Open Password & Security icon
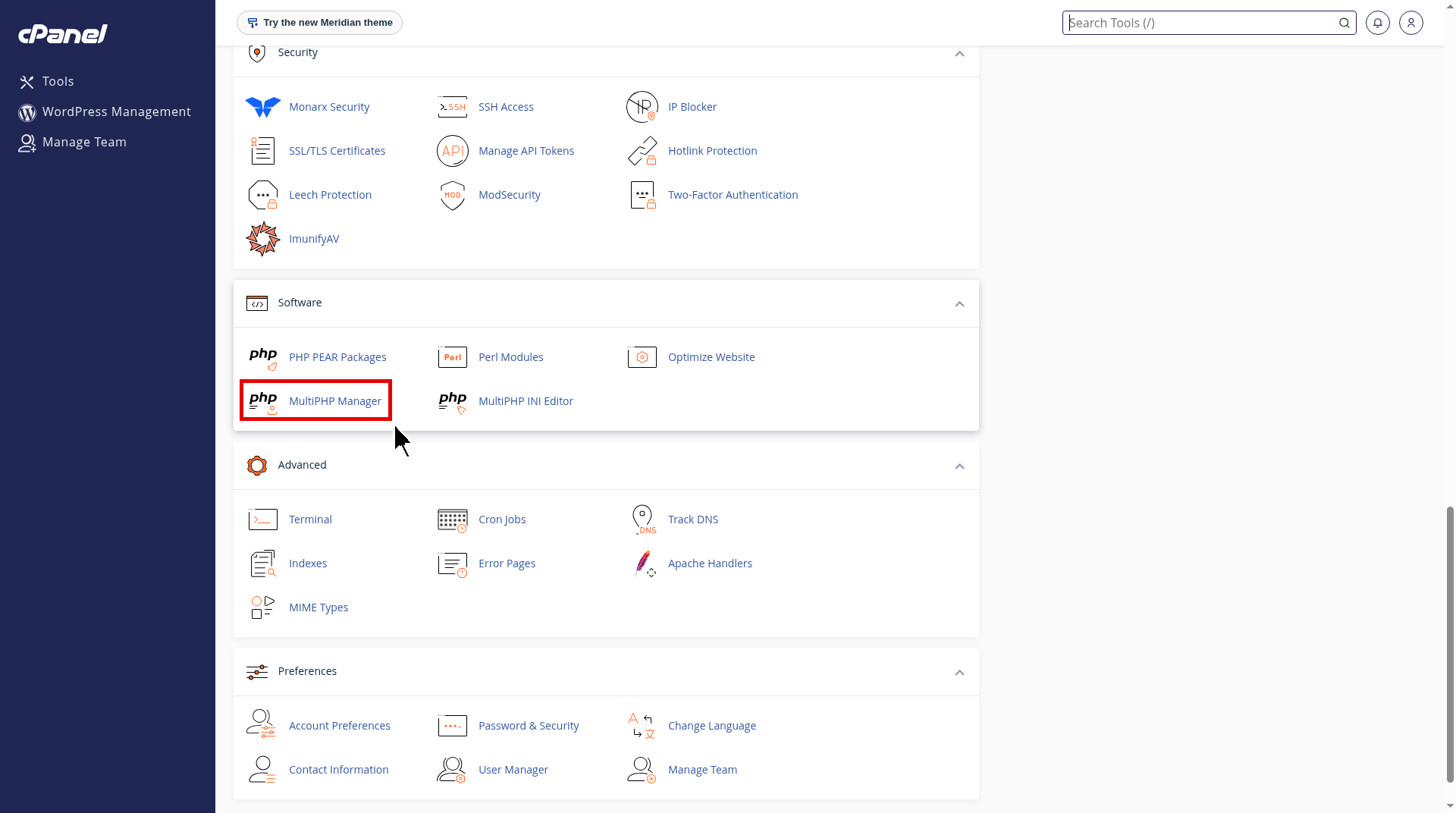This screenshot has width=1456, height=813. coord(453,726)
